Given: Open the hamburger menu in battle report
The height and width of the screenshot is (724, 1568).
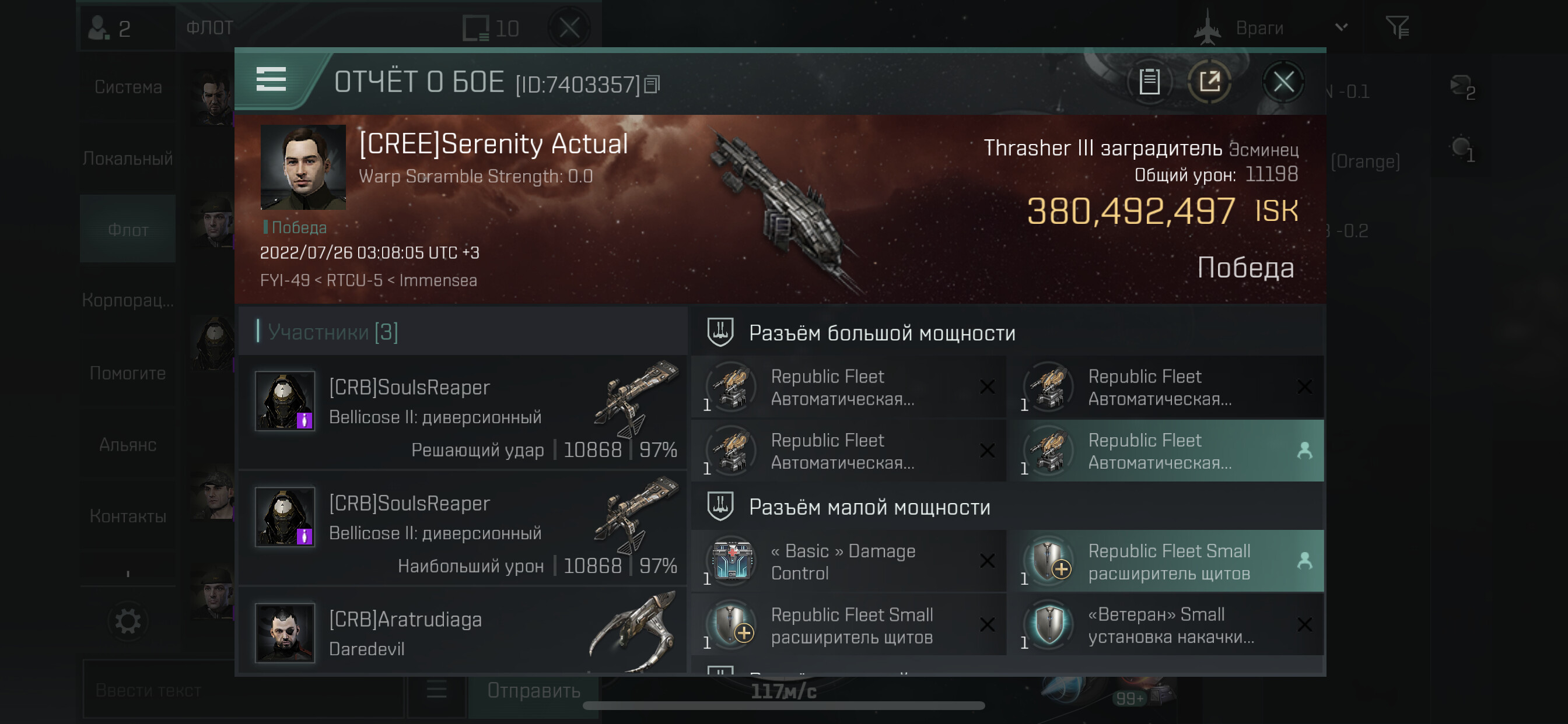Looking at the screenshot, I should pyautogui.click(x=271, y=80).
